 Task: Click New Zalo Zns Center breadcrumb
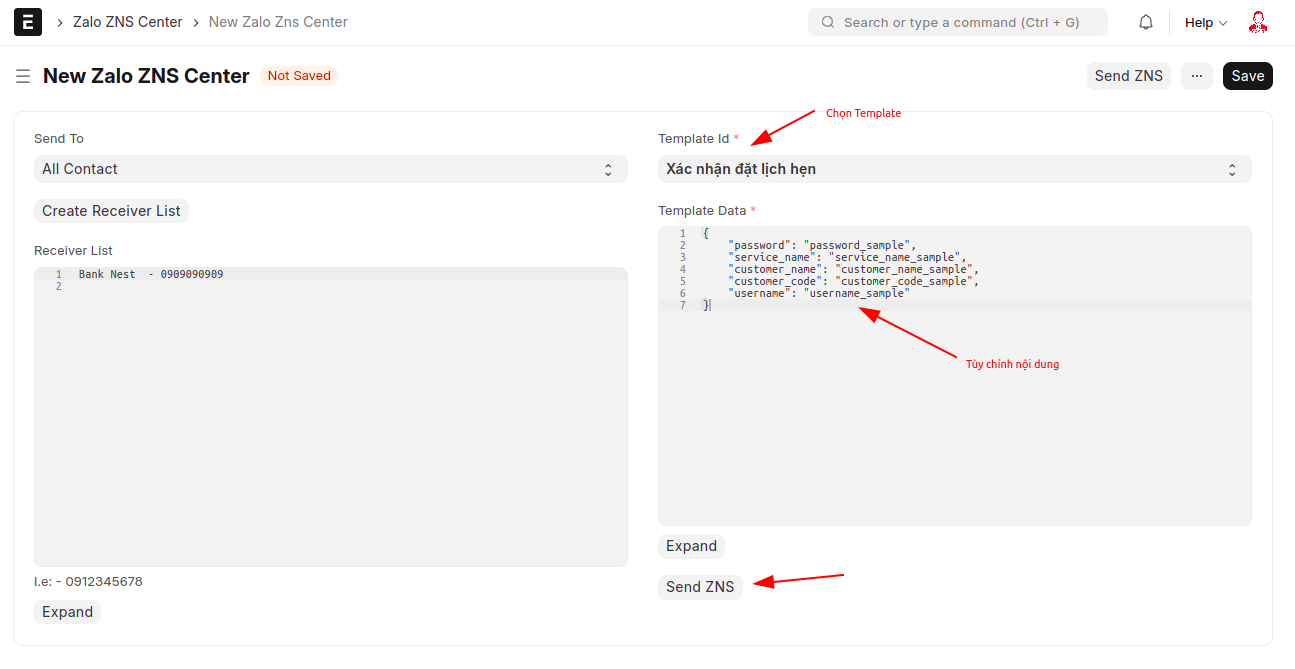278,22
